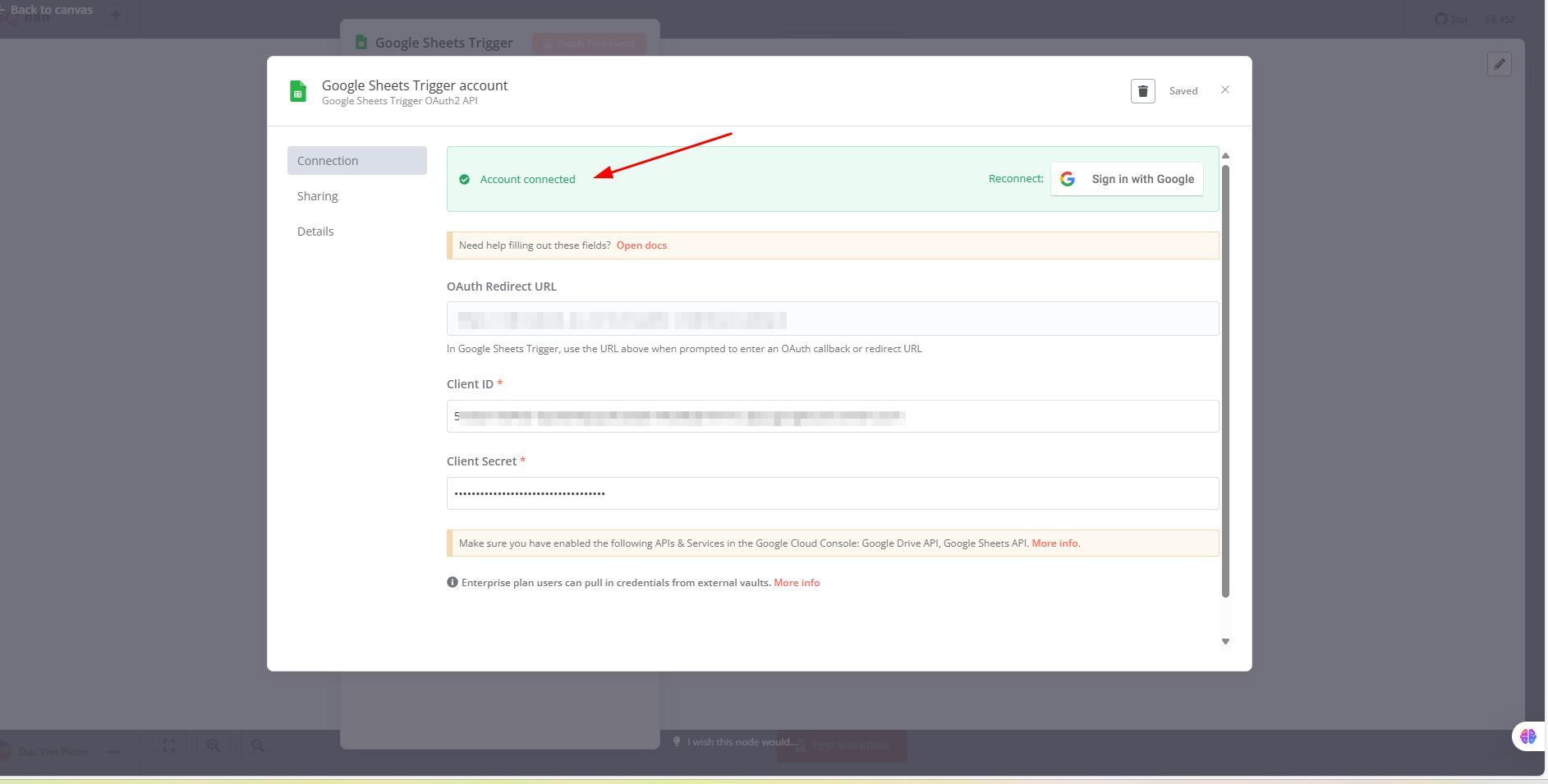Close the Google Sheets Trigger account dialog
This screenshot has width=1548, height=784.
point(1225,90)
